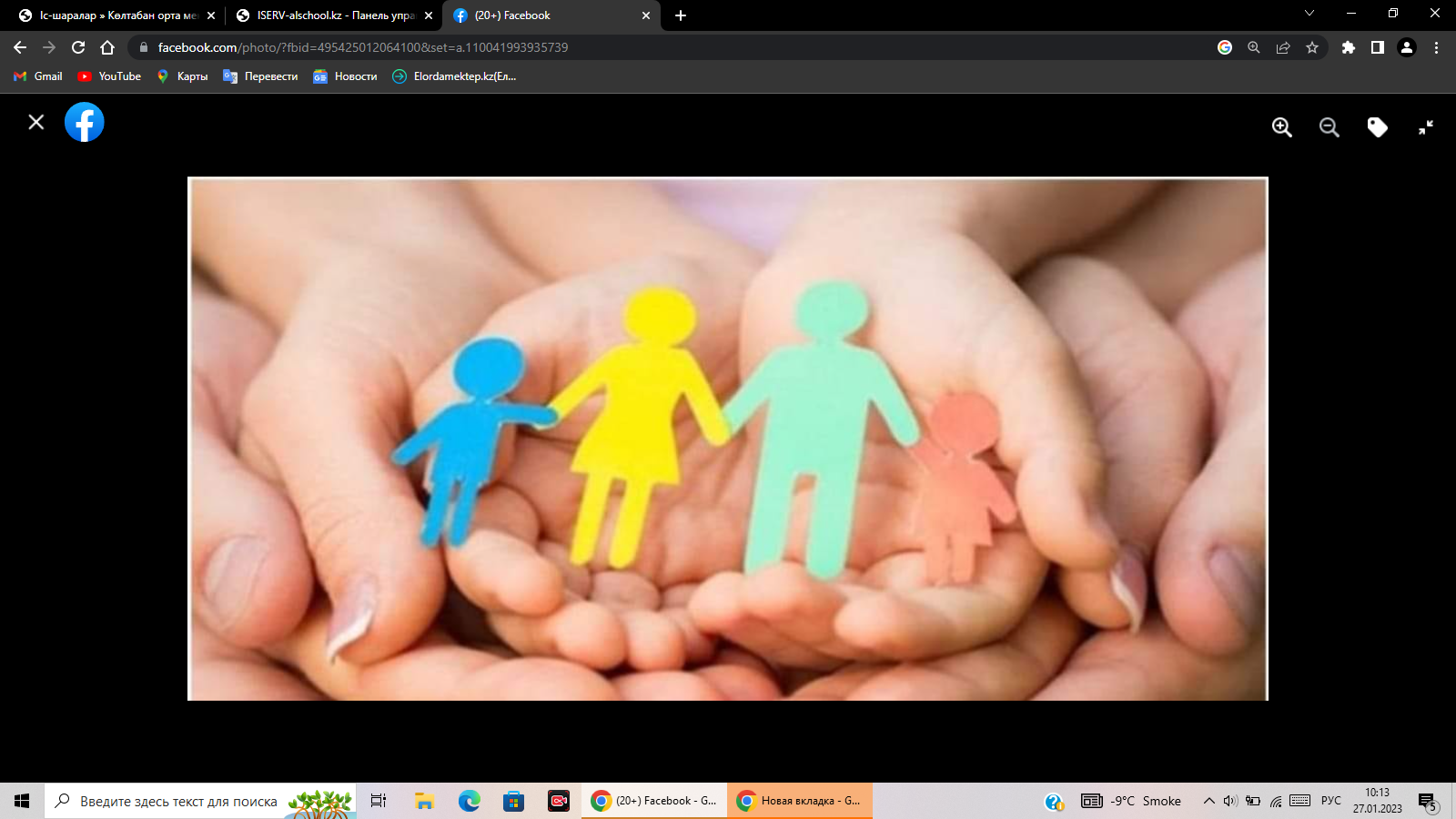Exit fullscreen photo view
This screenshot has height=819, width=1456.
click(x=1425, y=127)
